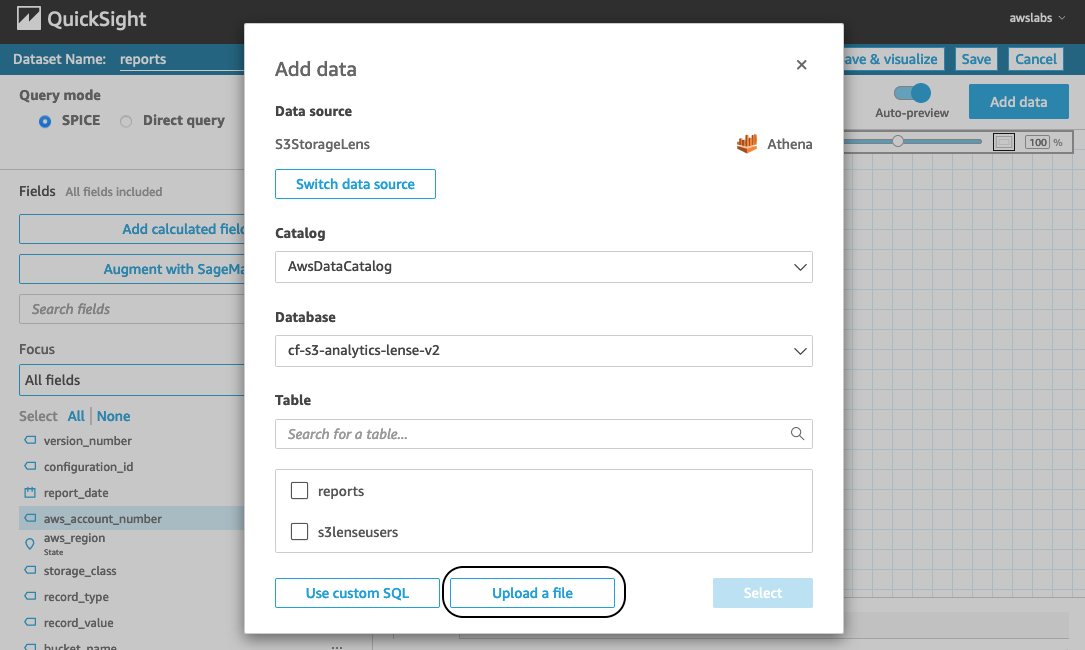
Task: Open the awslabs account menu
Action: [x=1037, y=18]
